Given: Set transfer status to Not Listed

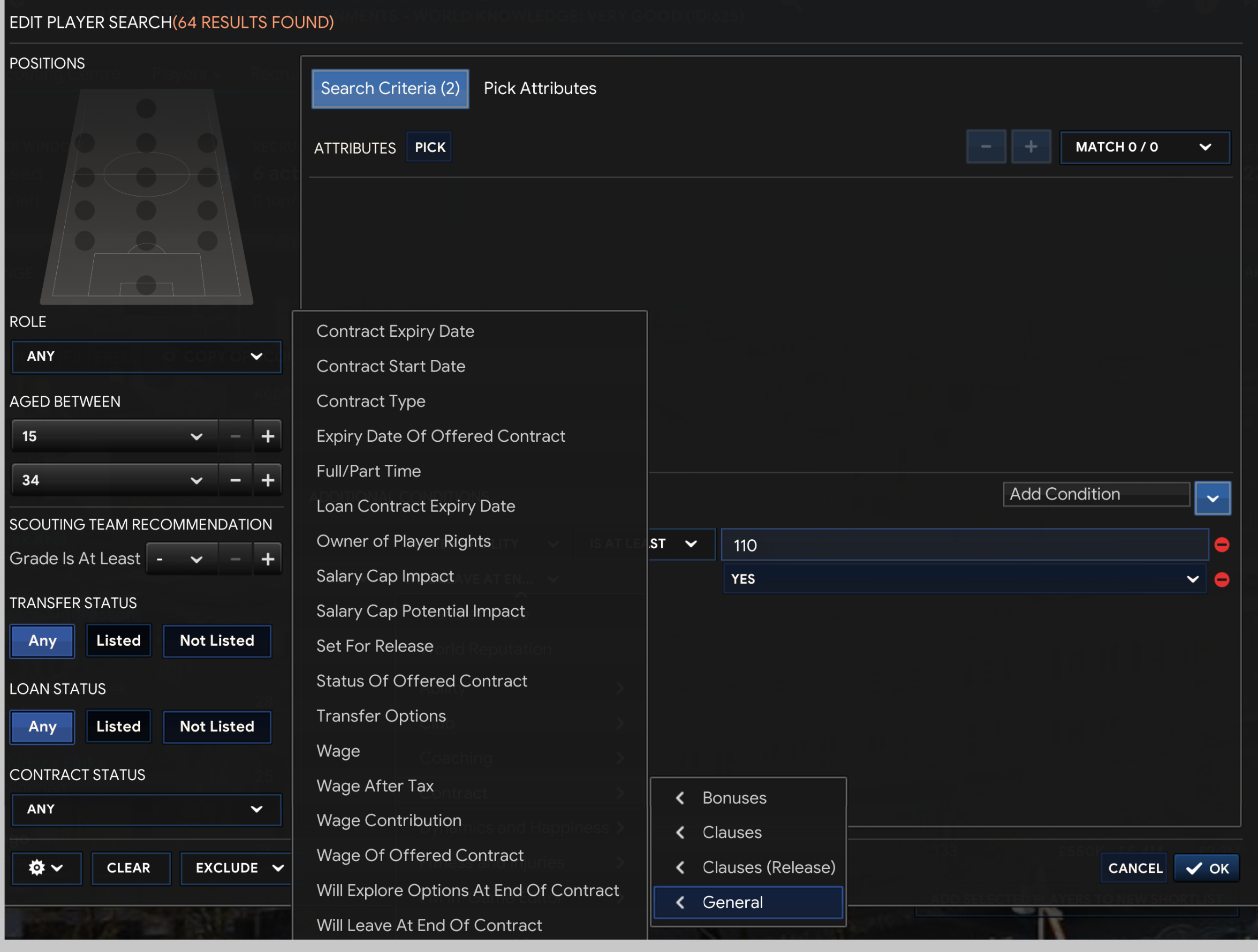Looking at the screenshot, I should click(x=217, y=640).
